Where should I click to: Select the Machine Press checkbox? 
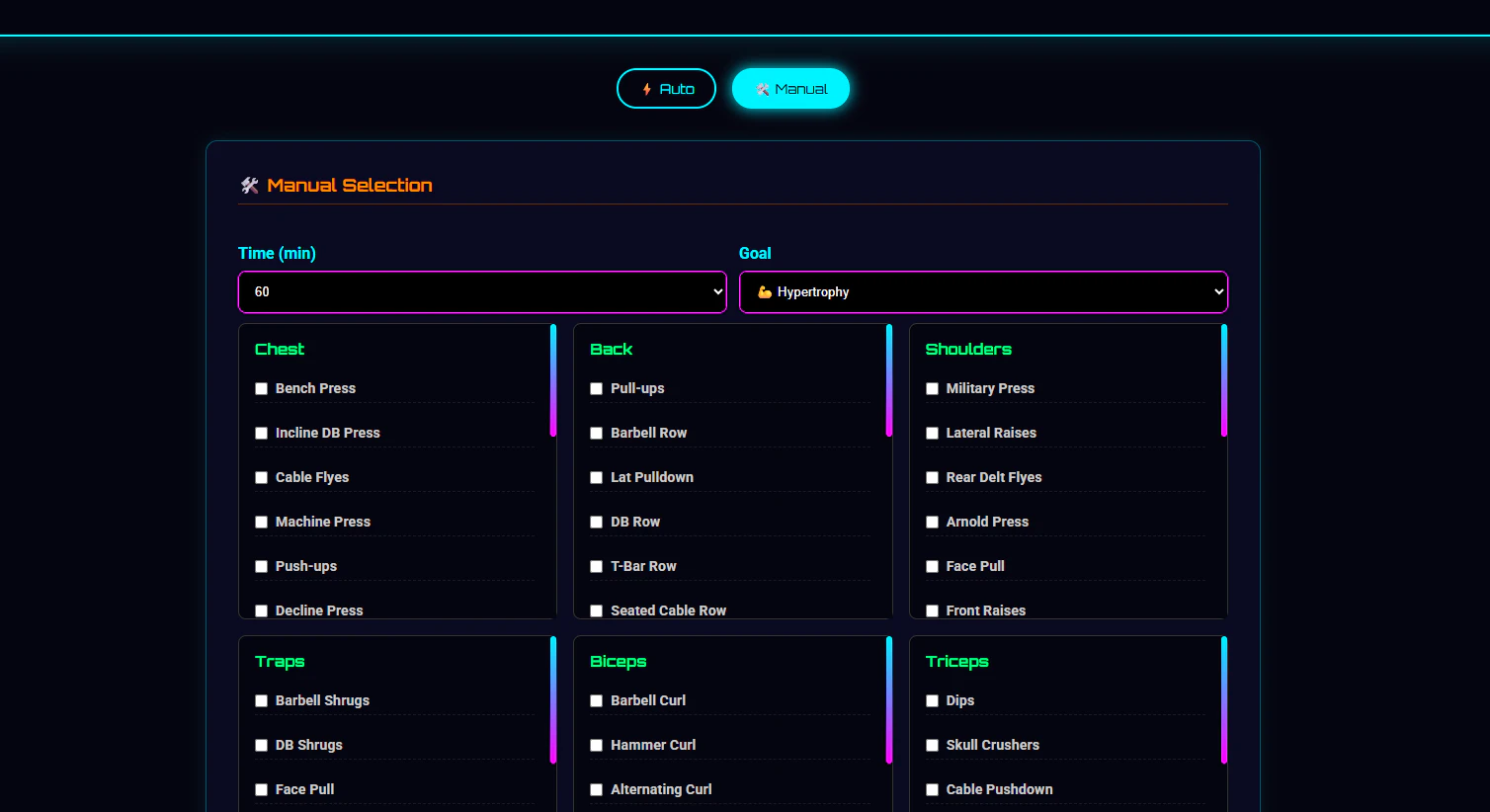pos(262,523)
